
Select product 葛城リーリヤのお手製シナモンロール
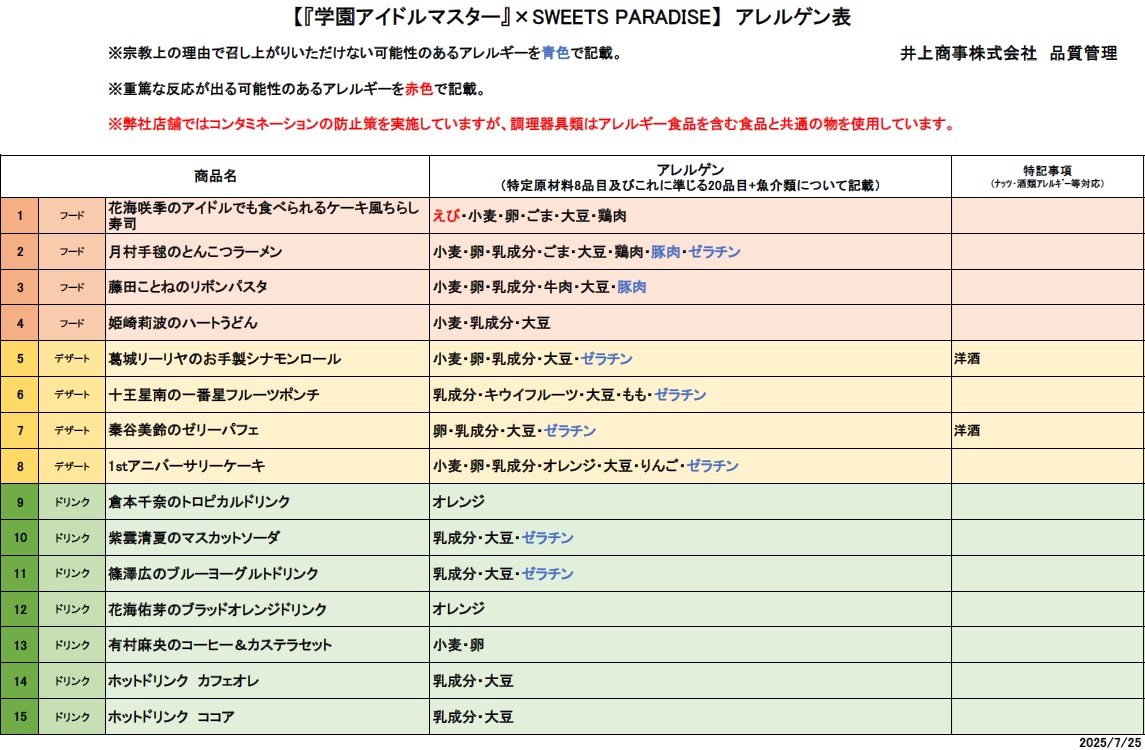coord(267,359)
